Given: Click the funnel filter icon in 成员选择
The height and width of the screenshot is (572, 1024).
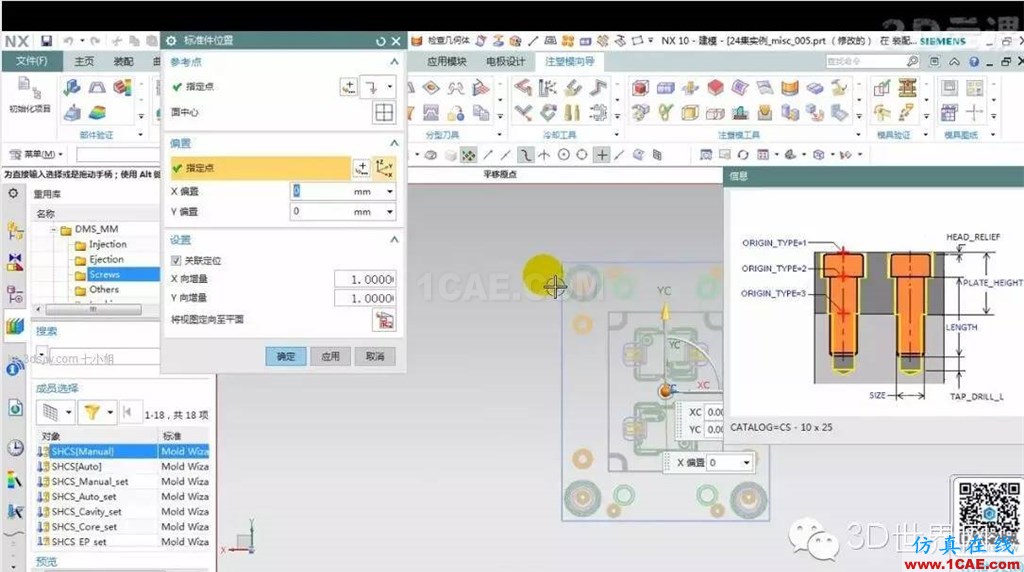Looking at the screenshot, I should coord(91,412).
